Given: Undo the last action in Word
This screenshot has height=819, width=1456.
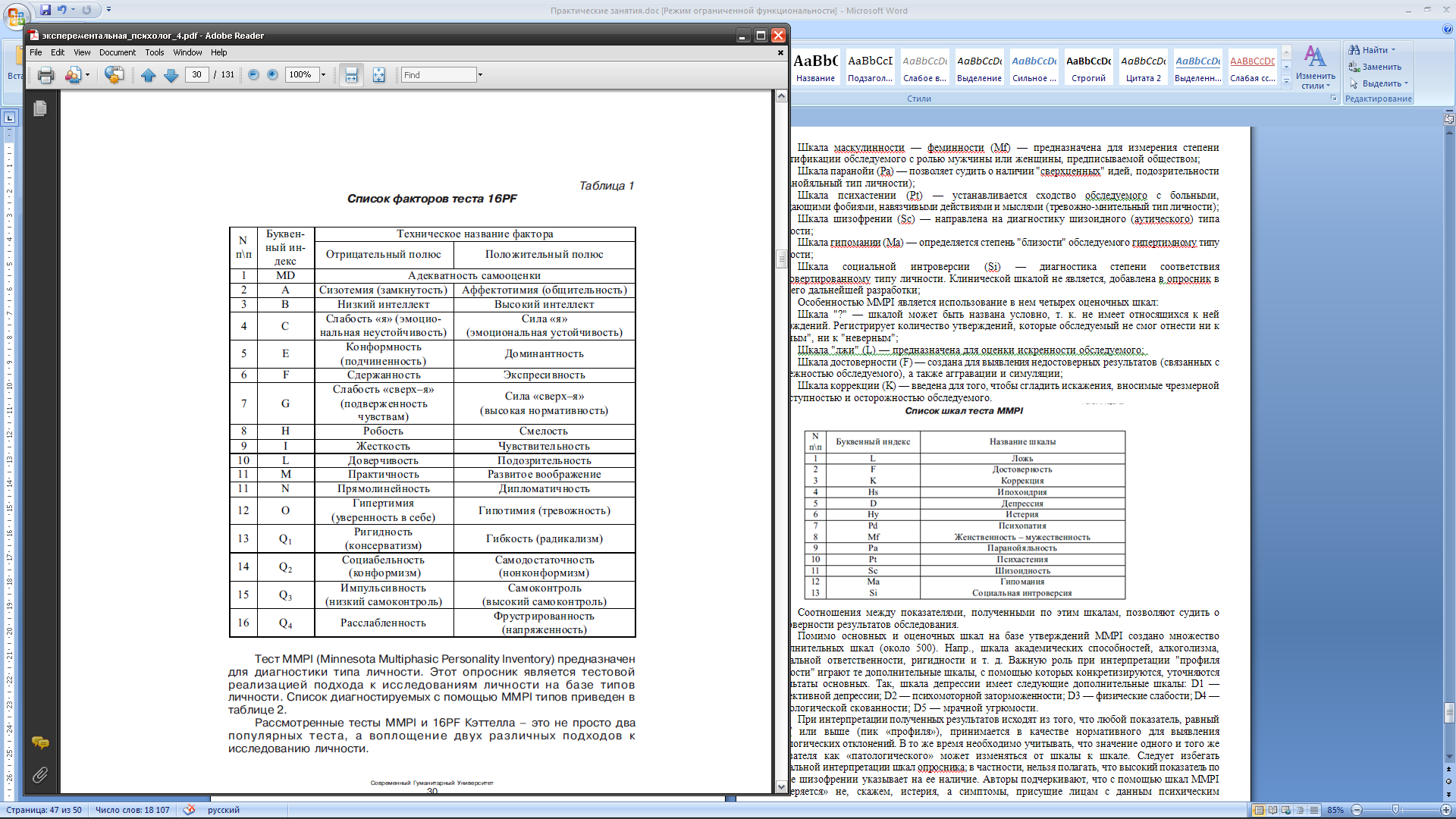Looking at the screenshot, I should click(61, 10).
